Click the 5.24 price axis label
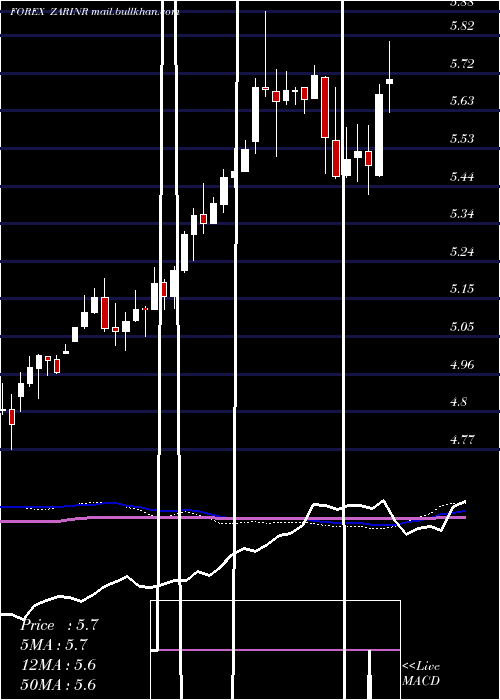This screenshot has width=500, height=700. [462, 252]
